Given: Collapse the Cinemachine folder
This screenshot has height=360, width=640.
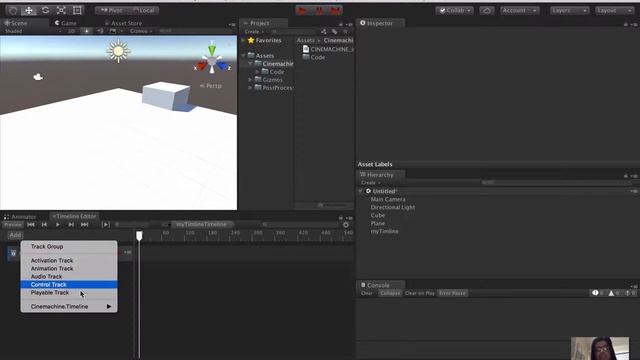Looking at the screenshot, I should point(250,64).
